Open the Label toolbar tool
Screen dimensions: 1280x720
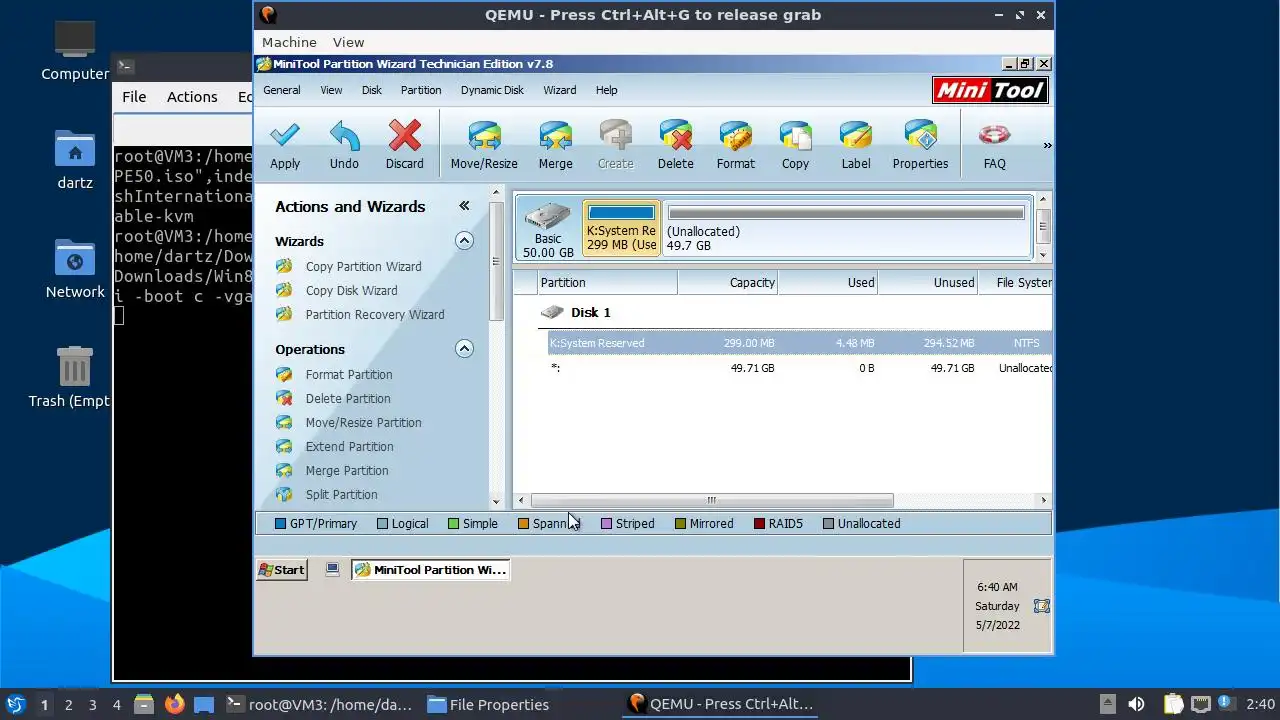click(x=856, y=145)
